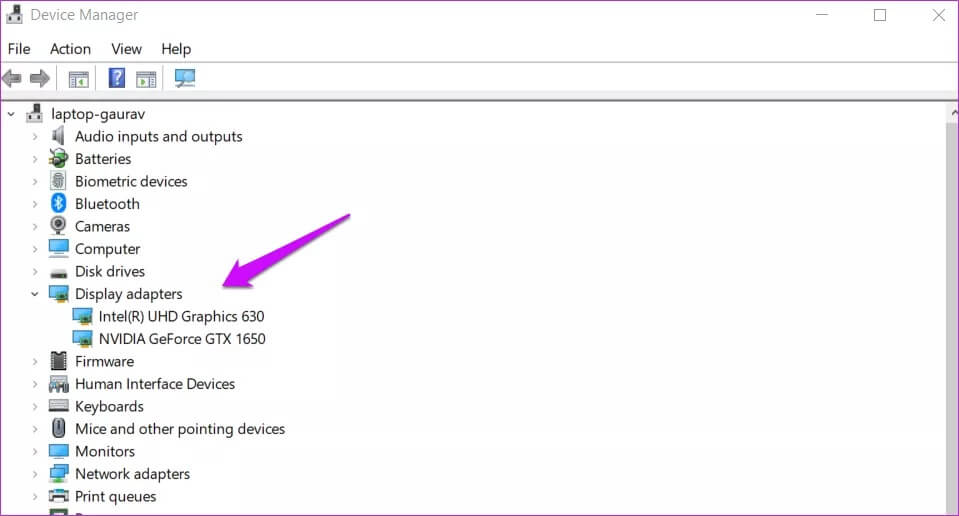Screen dimensions: 959x516
Task: Open the Action menu
Action: (70, 49)
